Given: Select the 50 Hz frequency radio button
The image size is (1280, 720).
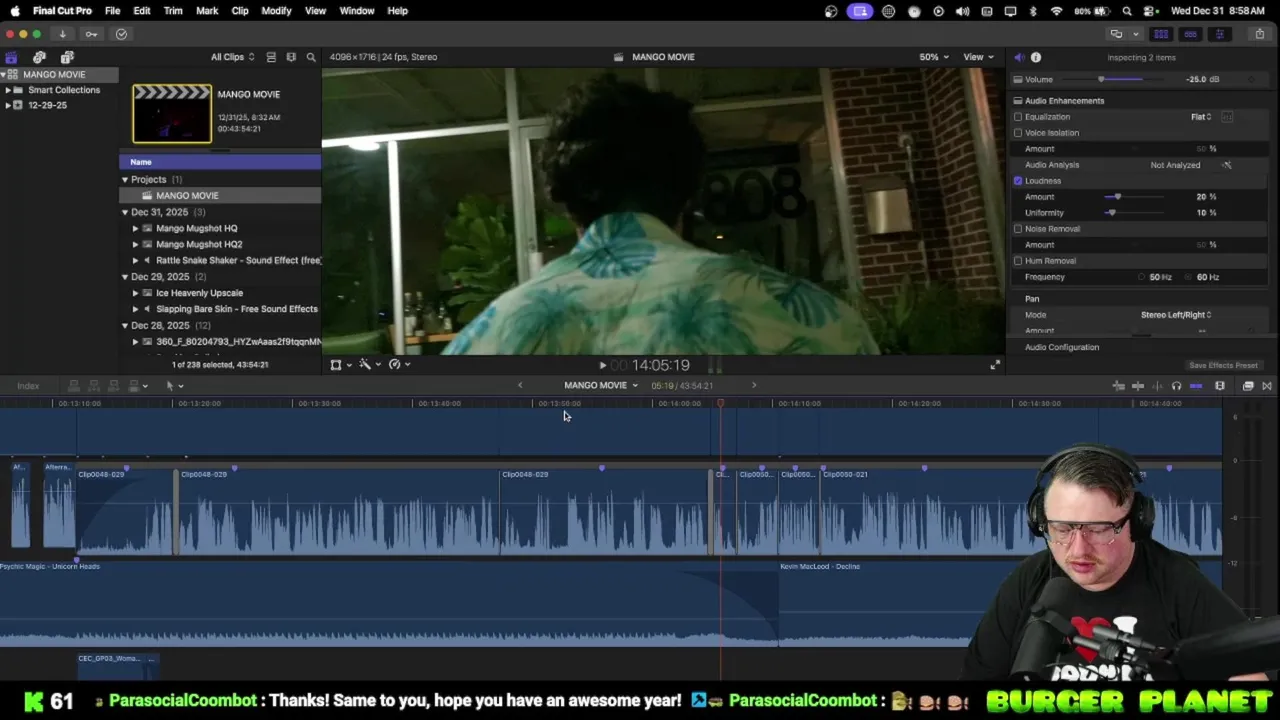Looking at the screenshot, I should click(x=1142, y=277).
